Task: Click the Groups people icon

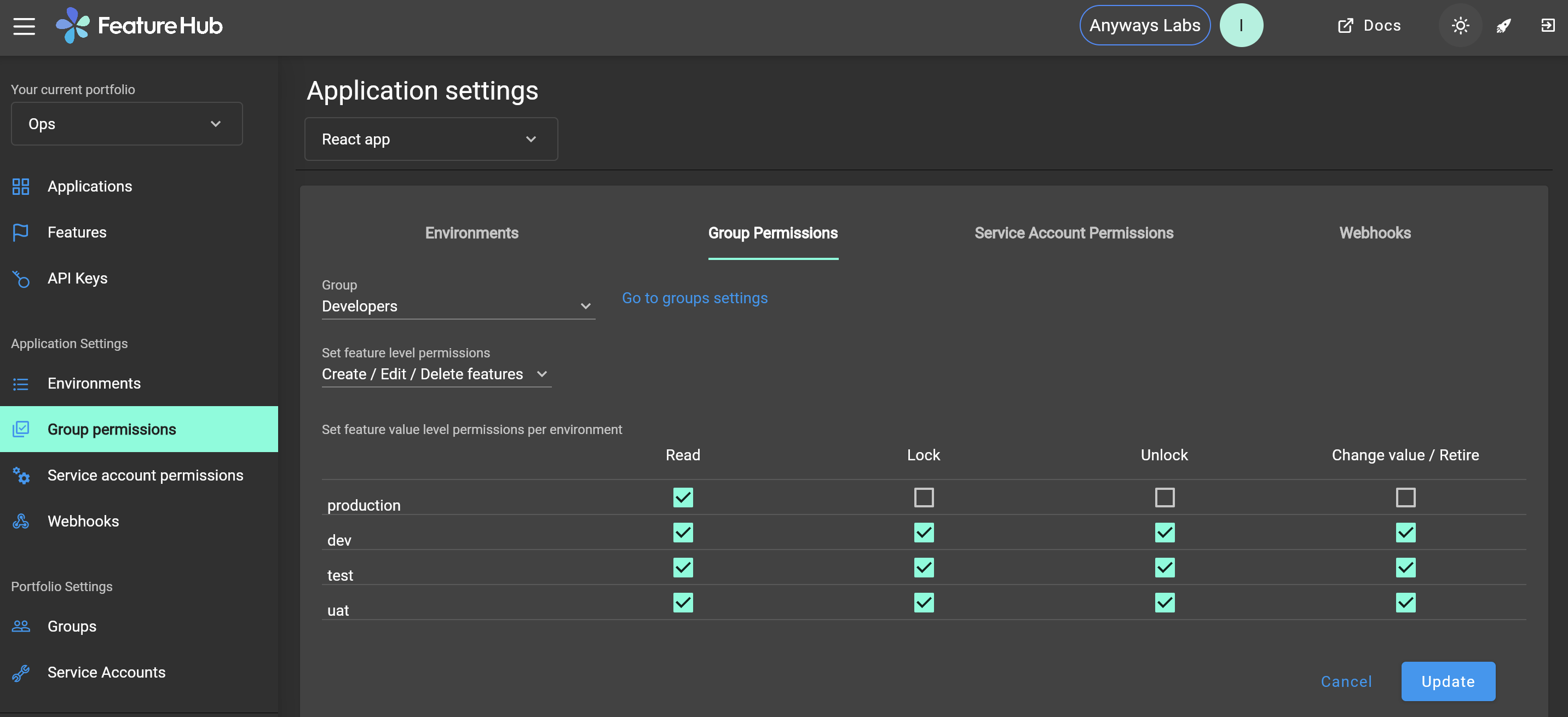Action: click(21, 626)
